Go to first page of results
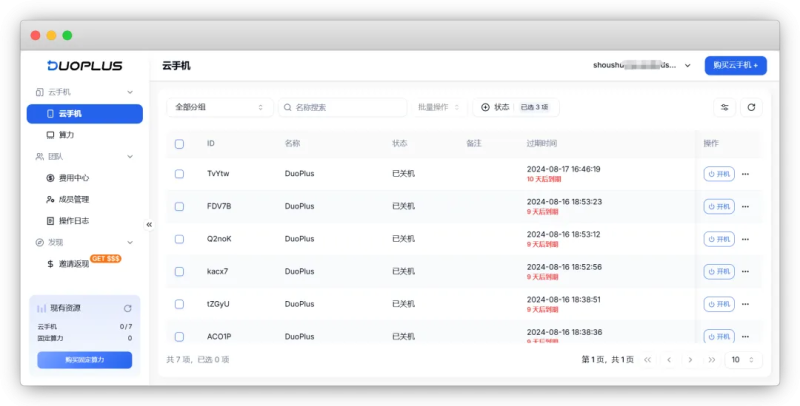The image size is (800, 406). tap(647, 360)
